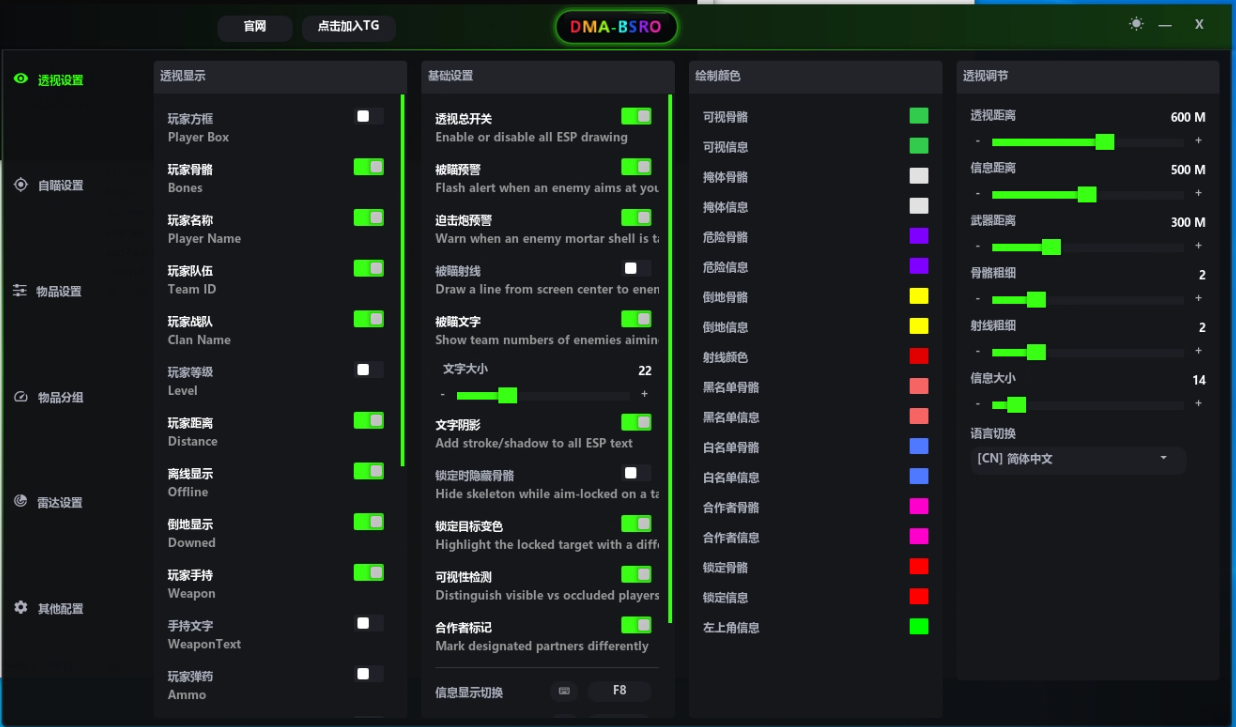Click the F8 hotkey button

619,691
